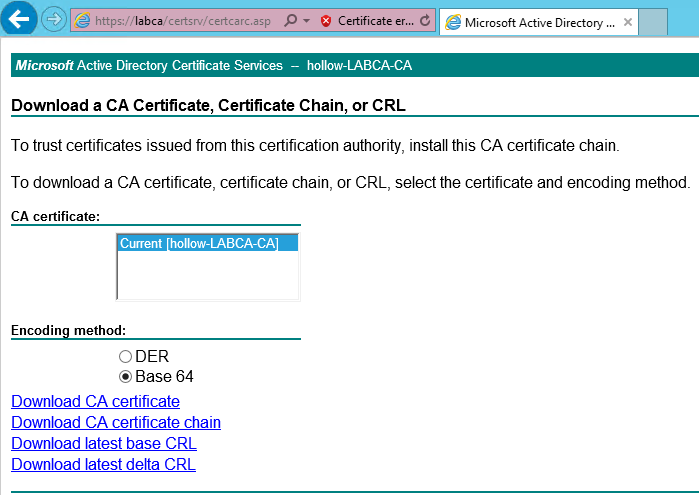Download the latest delta CRL
The width and height of the screenshot is (699, 495).
[x=103, y=464]
